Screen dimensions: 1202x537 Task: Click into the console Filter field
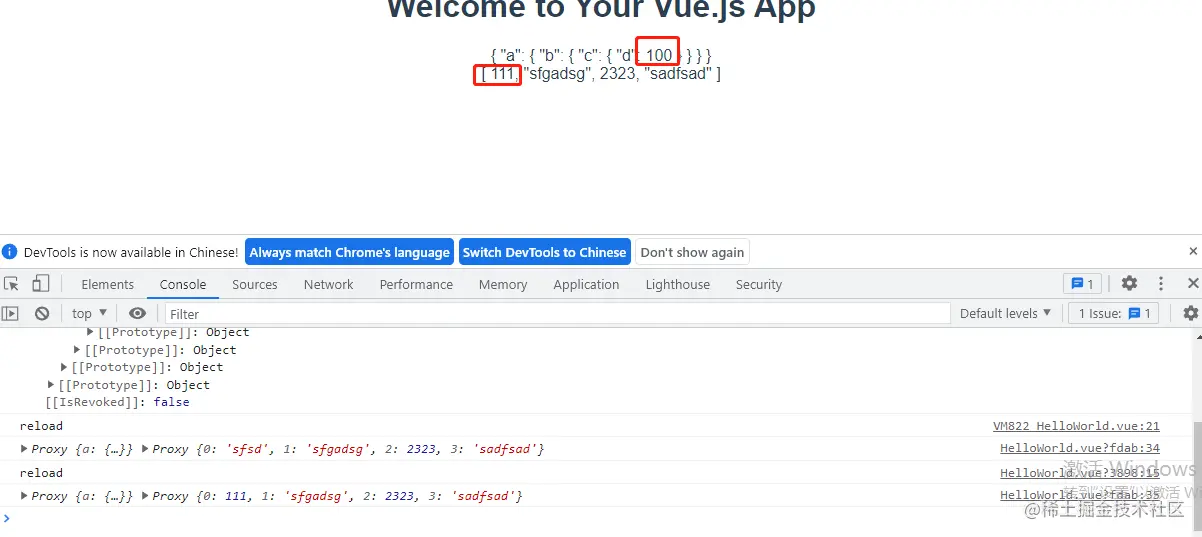point(557,313)
